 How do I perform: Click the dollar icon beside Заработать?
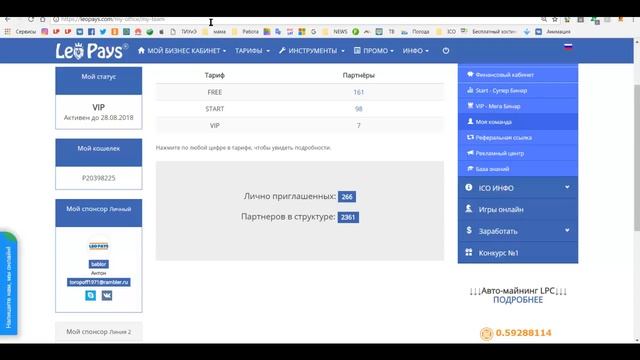[x=469, y=231]
